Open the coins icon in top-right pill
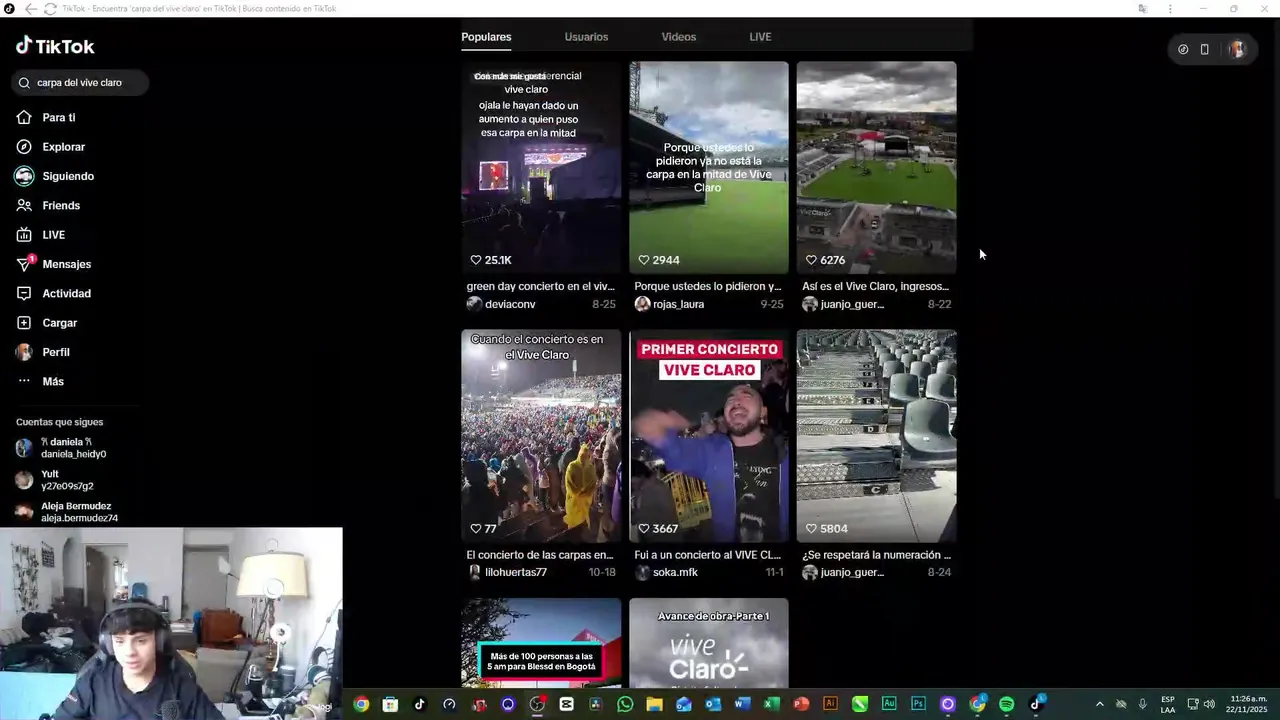Screen dimensions: 1280x720 click(x=1183, y=49)
